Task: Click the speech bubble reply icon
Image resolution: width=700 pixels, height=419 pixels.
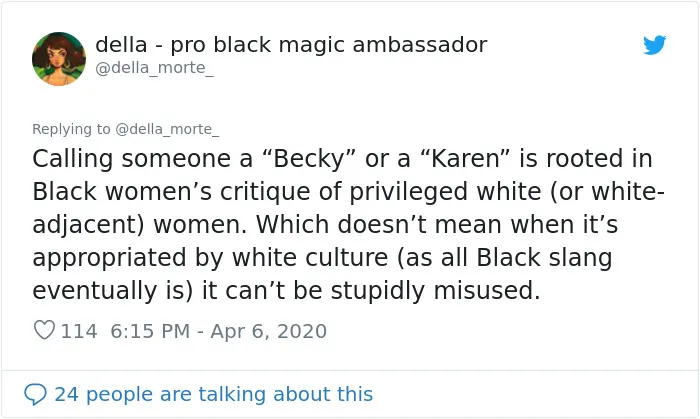Action: pos(35,394)
